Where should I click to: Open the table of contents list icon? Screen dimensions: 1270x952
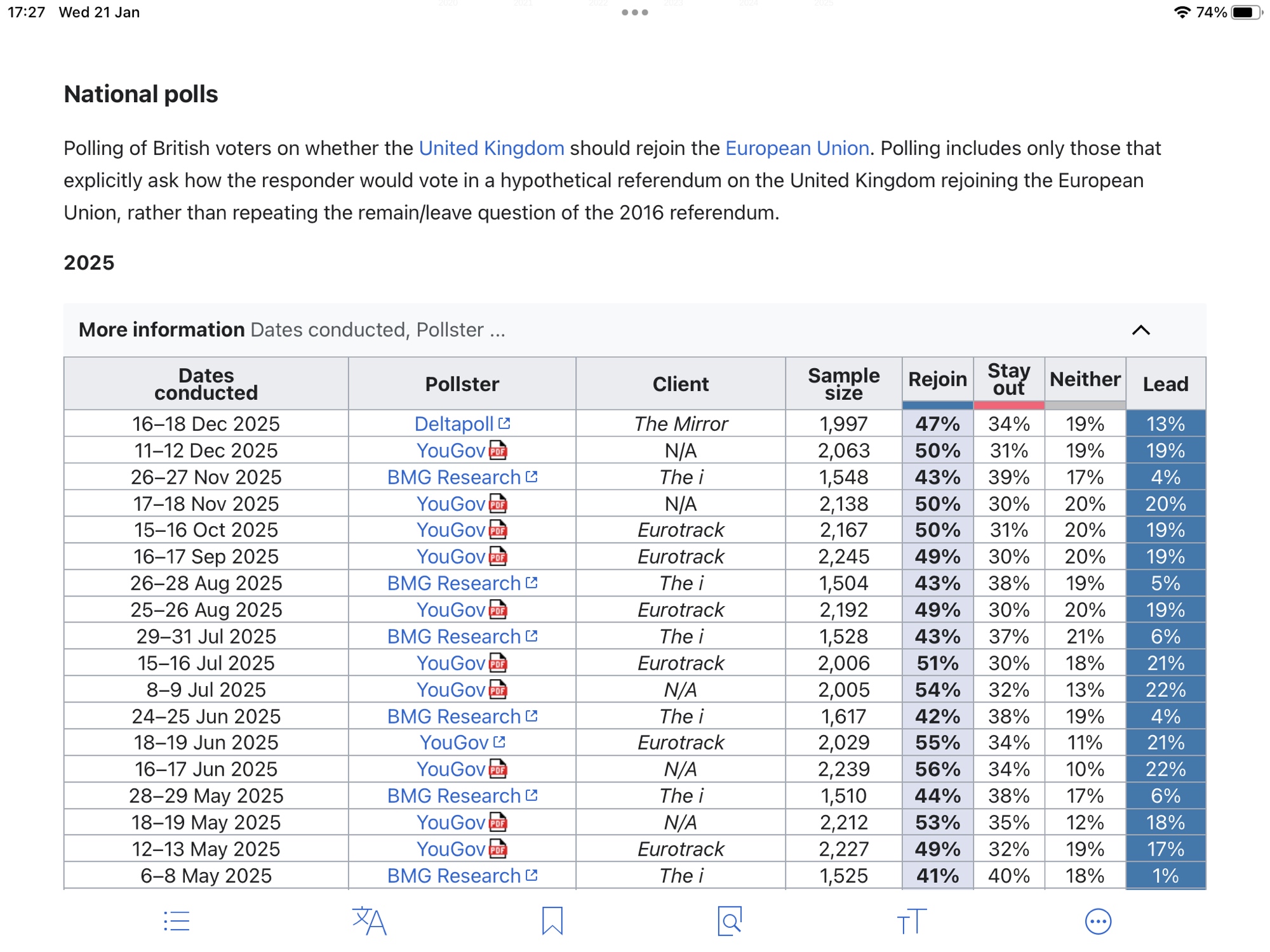point(177,921)
